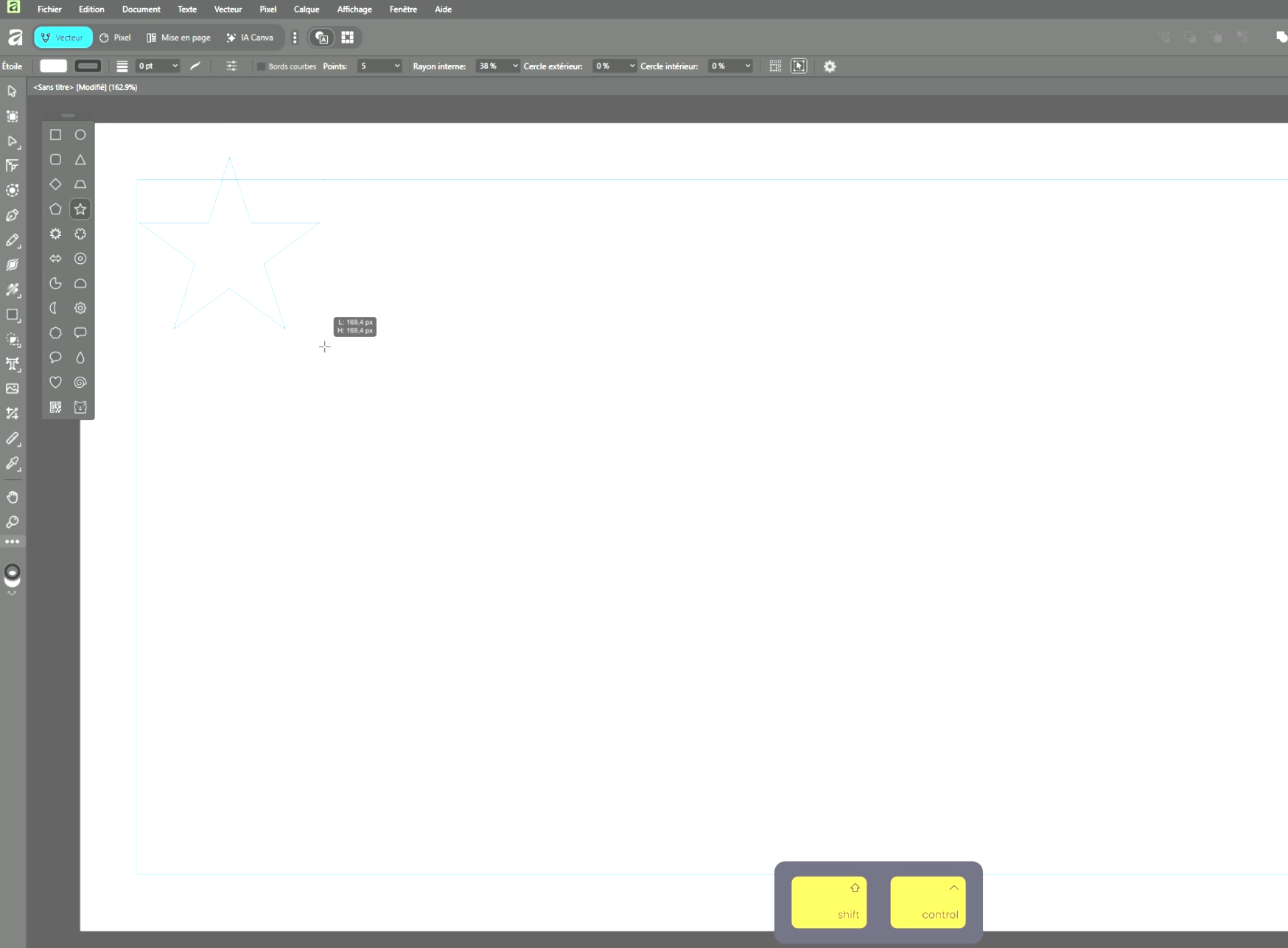
Task: Enable the Bords courbes checkbox
Action: tap(261, 66)
